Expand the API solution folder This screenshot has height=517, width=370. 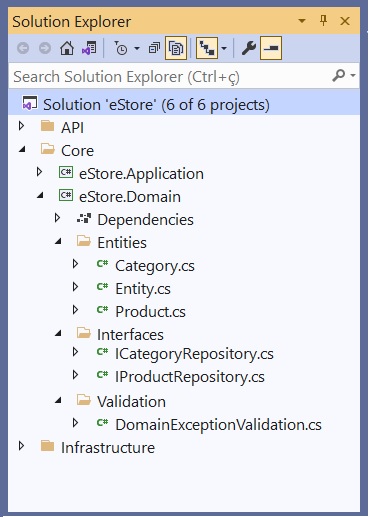coord(22,126)
